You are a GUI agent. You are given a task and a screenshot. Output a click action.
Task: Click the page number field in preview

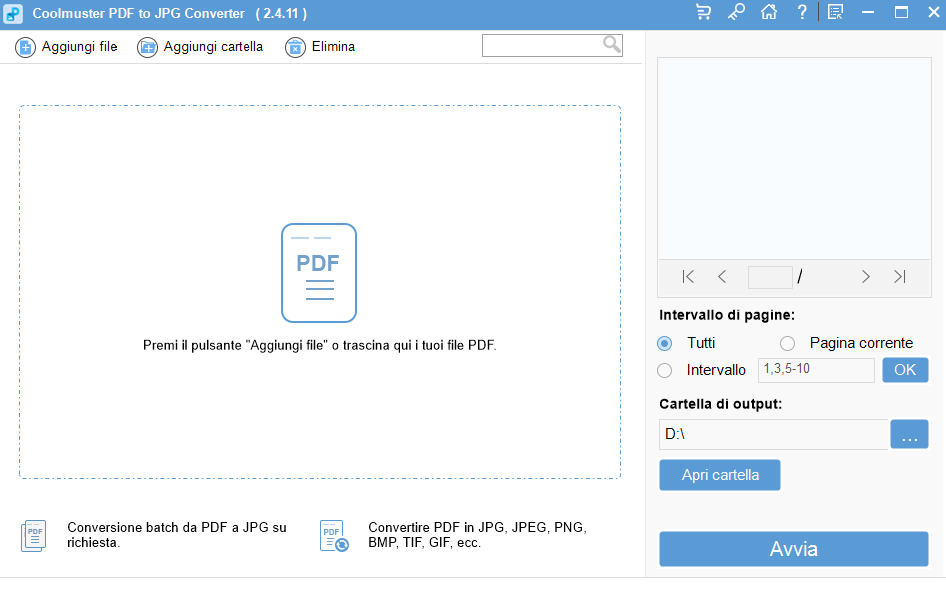pos(770,277)
